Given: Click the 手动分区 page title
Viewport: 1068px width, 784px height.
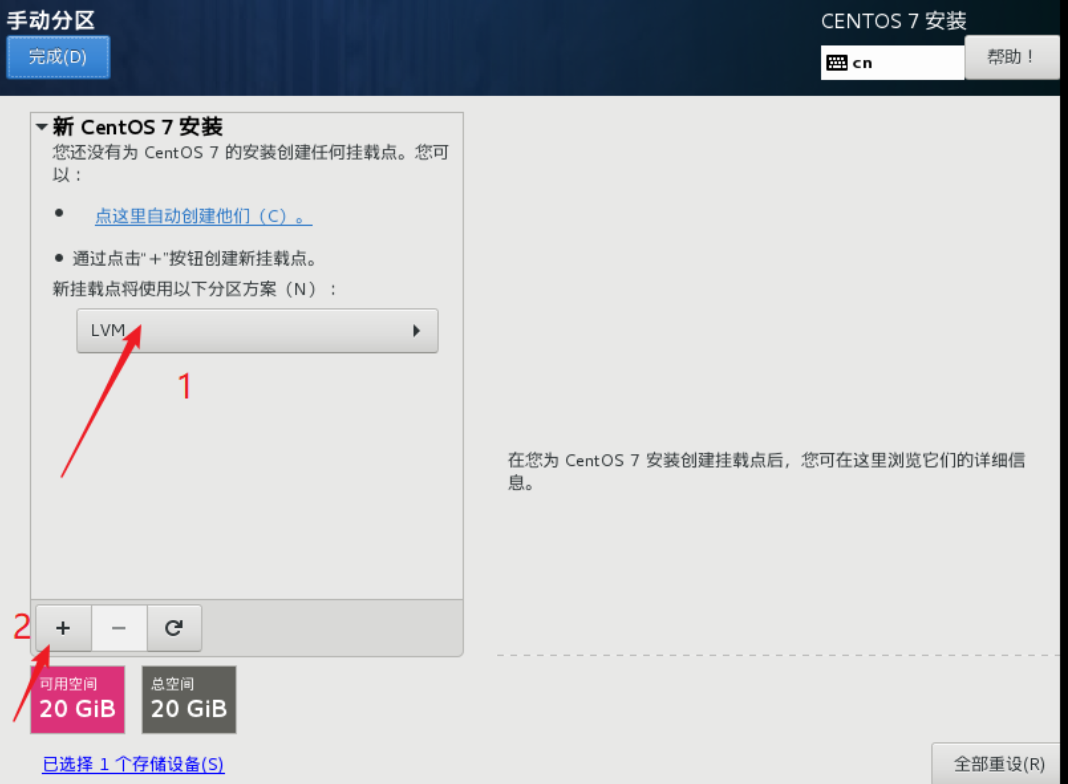Looking at the screenshot, I should coord(51,20).
